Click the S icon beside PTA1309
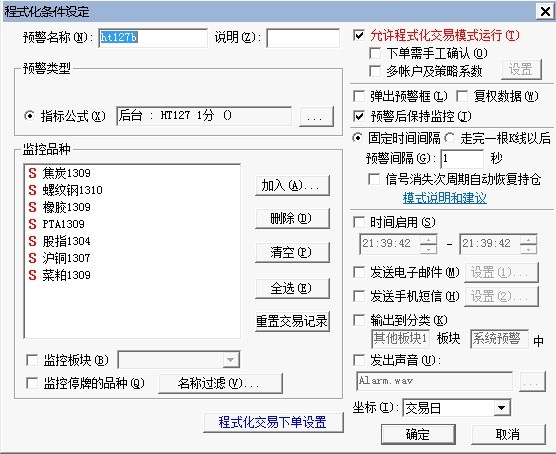556x454 pixels. pyautogui.click(x=32, y=224)
